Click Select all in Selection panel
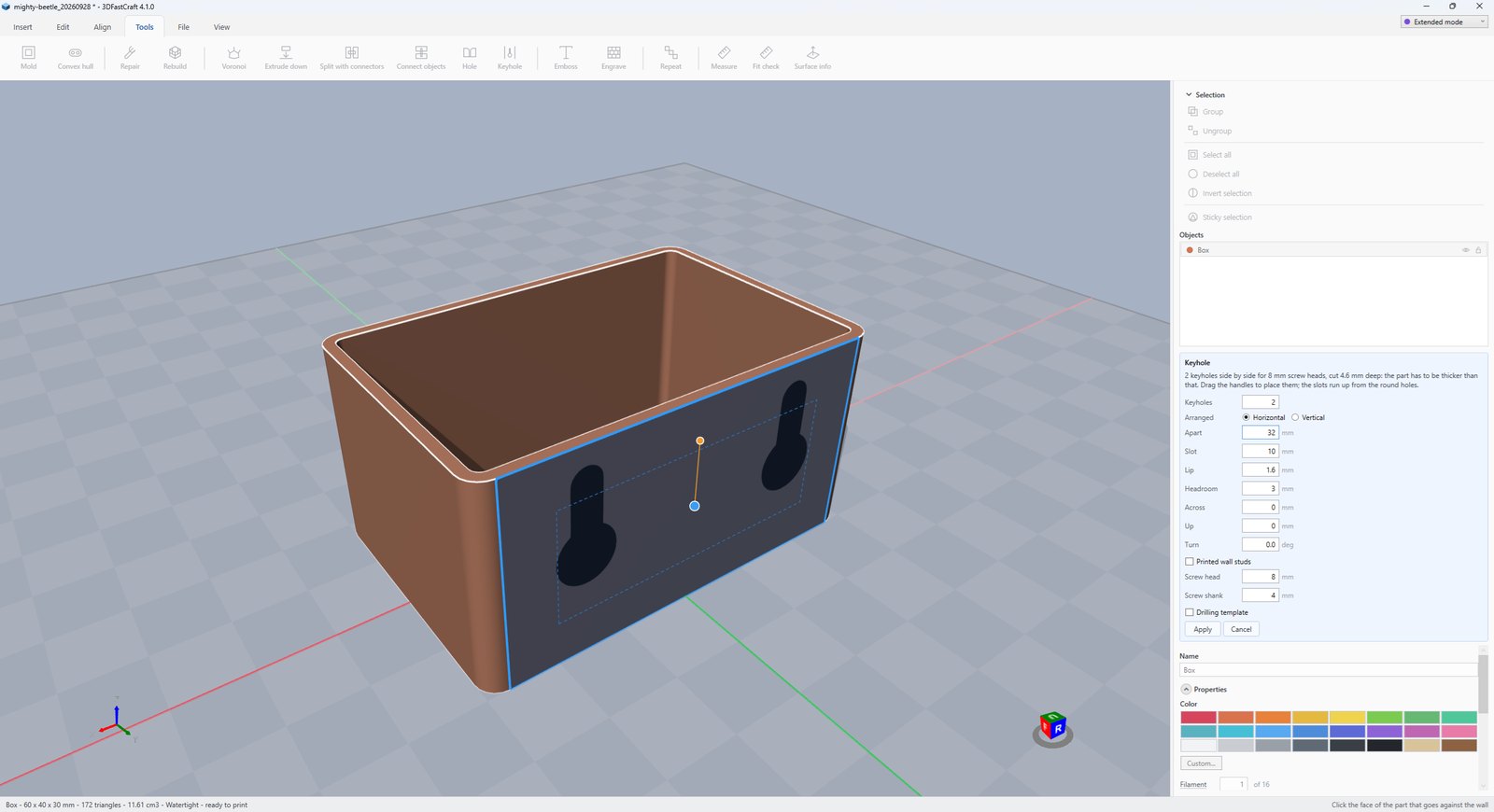The height and width of the screenshot is (812, 1494). click(1217, 155)
